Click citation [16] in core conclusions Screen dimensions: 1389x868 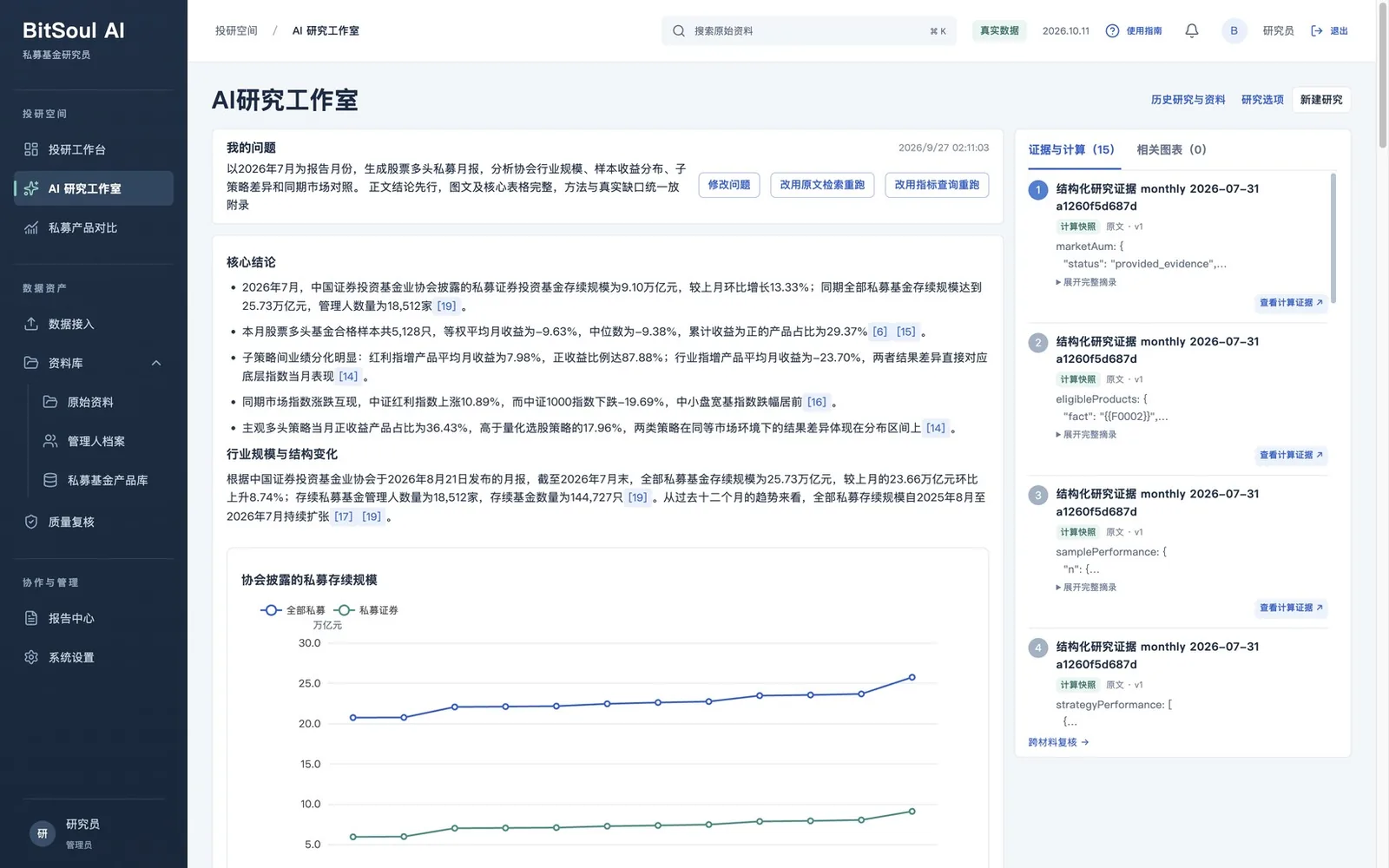tap(817, 402)
